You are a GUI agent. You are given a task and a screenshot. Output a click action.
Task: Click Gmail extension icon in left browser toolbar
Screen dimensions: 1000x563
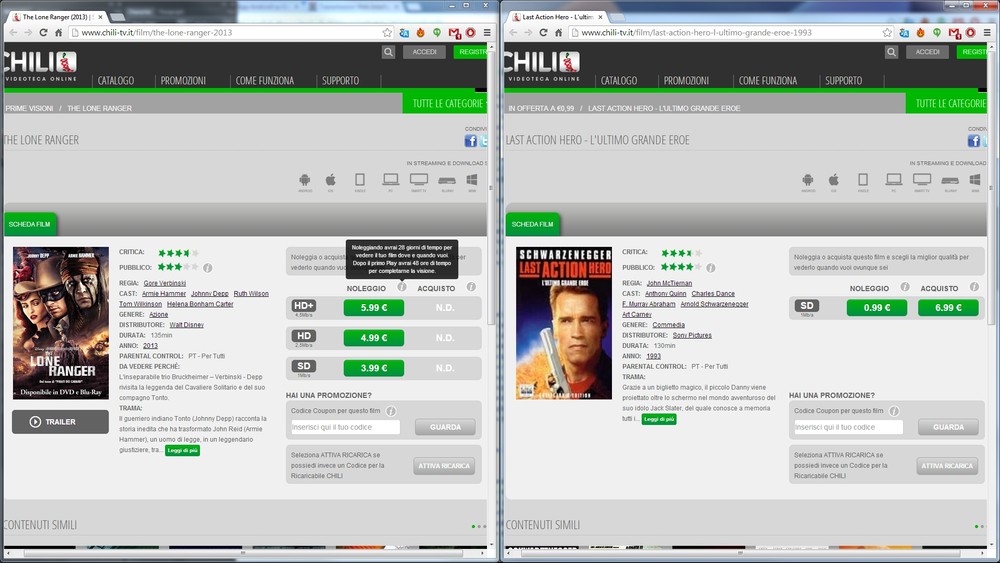(453, 33)
